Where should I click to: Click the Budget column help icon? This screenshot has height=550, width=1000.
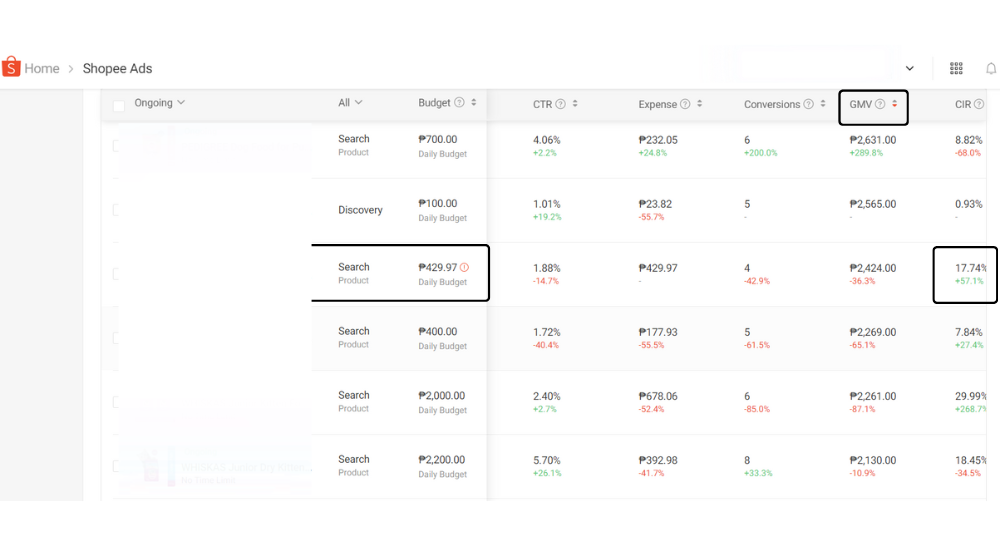(459, 103)
